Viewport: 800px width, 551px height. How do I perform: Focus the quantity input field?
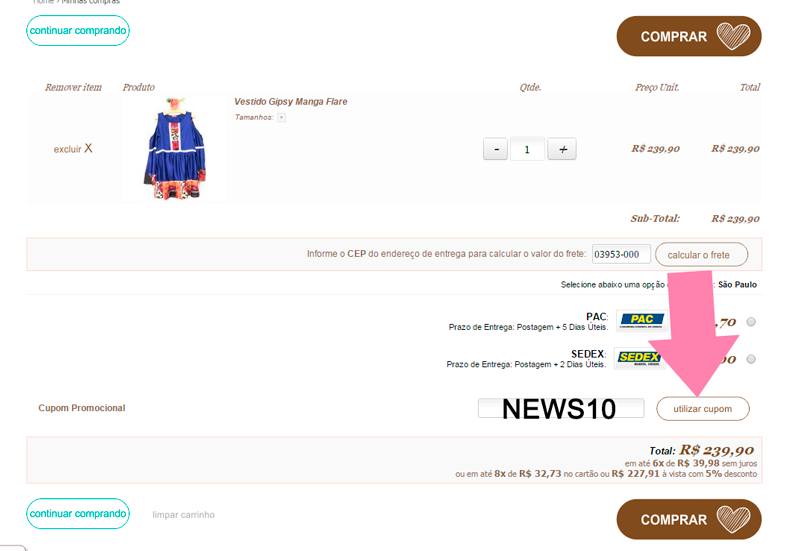pyautogui.click(x=527, y=149)
